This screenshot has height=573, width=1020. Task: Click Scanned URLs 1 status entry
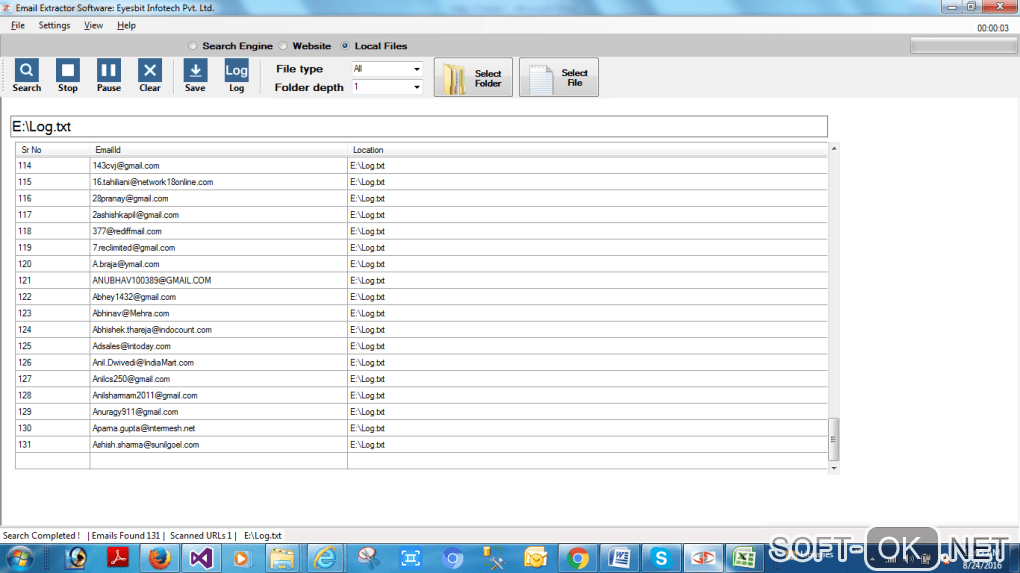click(200, 536)
